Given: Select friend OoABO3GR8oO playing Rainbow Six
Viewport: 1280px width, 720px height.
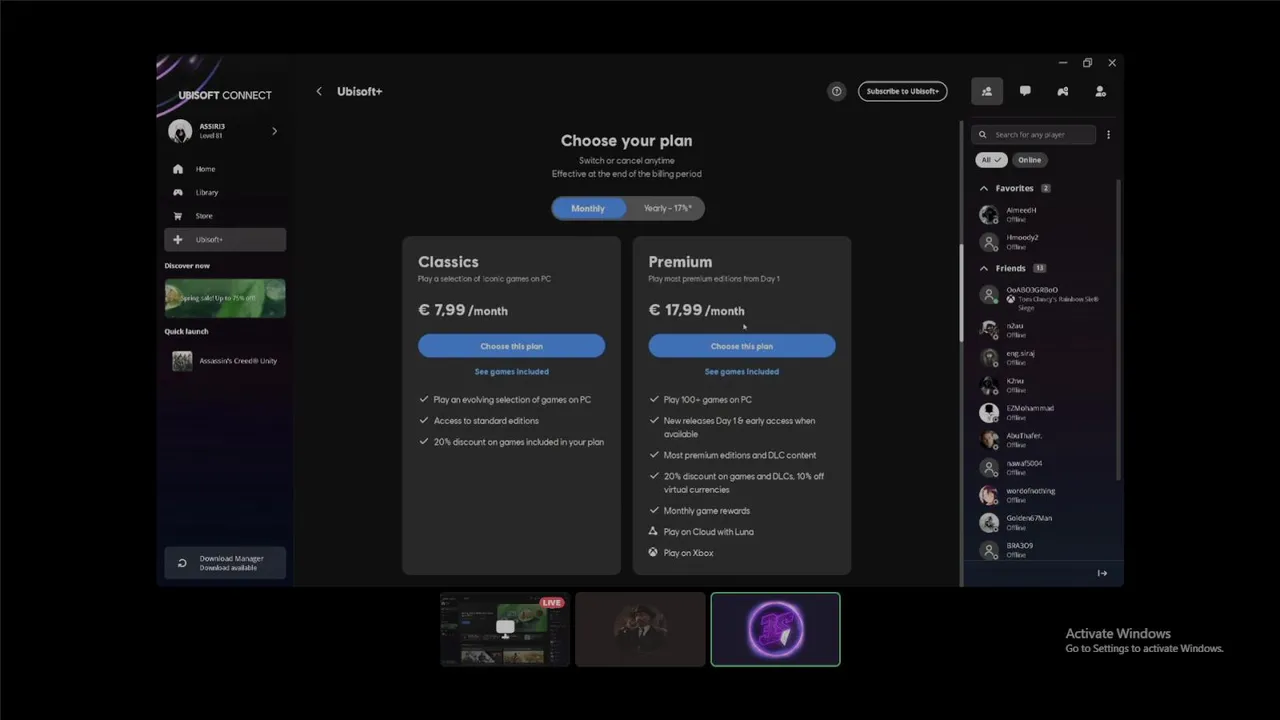Looking at the screenshot, I should (1043, 298).
